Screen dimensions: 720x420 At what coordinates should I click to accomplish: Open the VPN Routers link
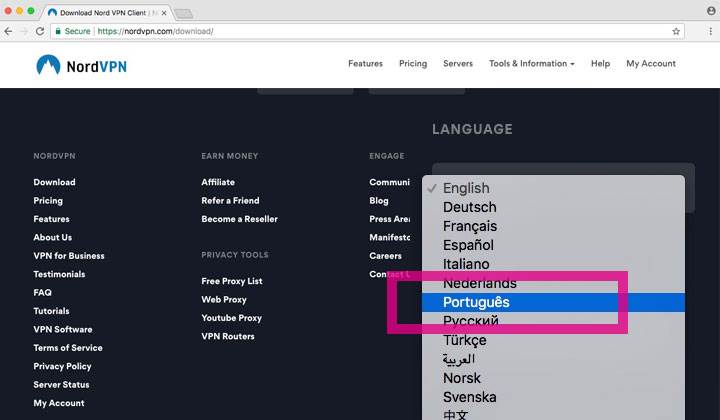coord(227,336)
